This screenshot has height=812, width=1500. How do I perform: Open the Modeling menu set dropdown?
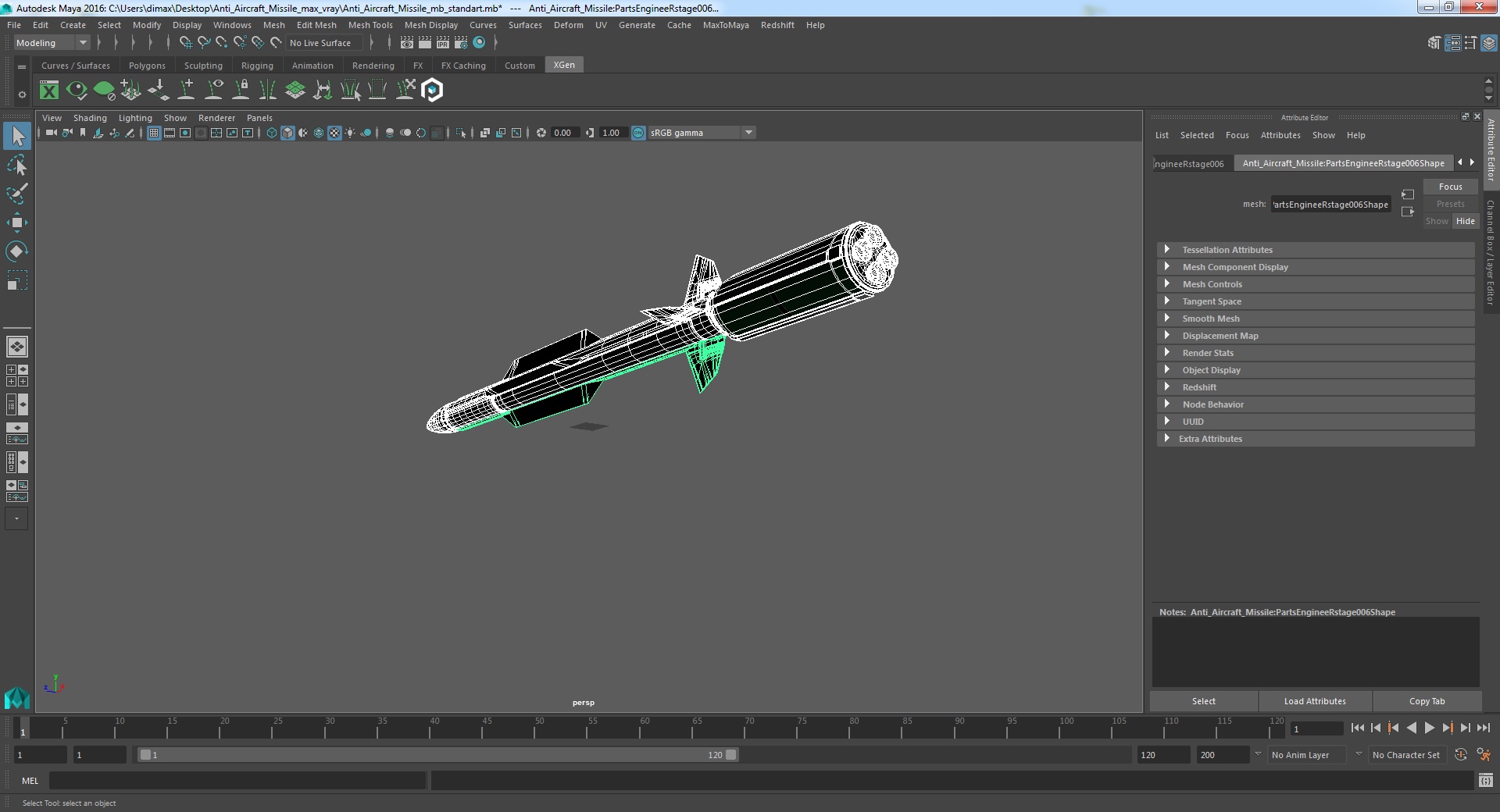(x=52, y=43)
